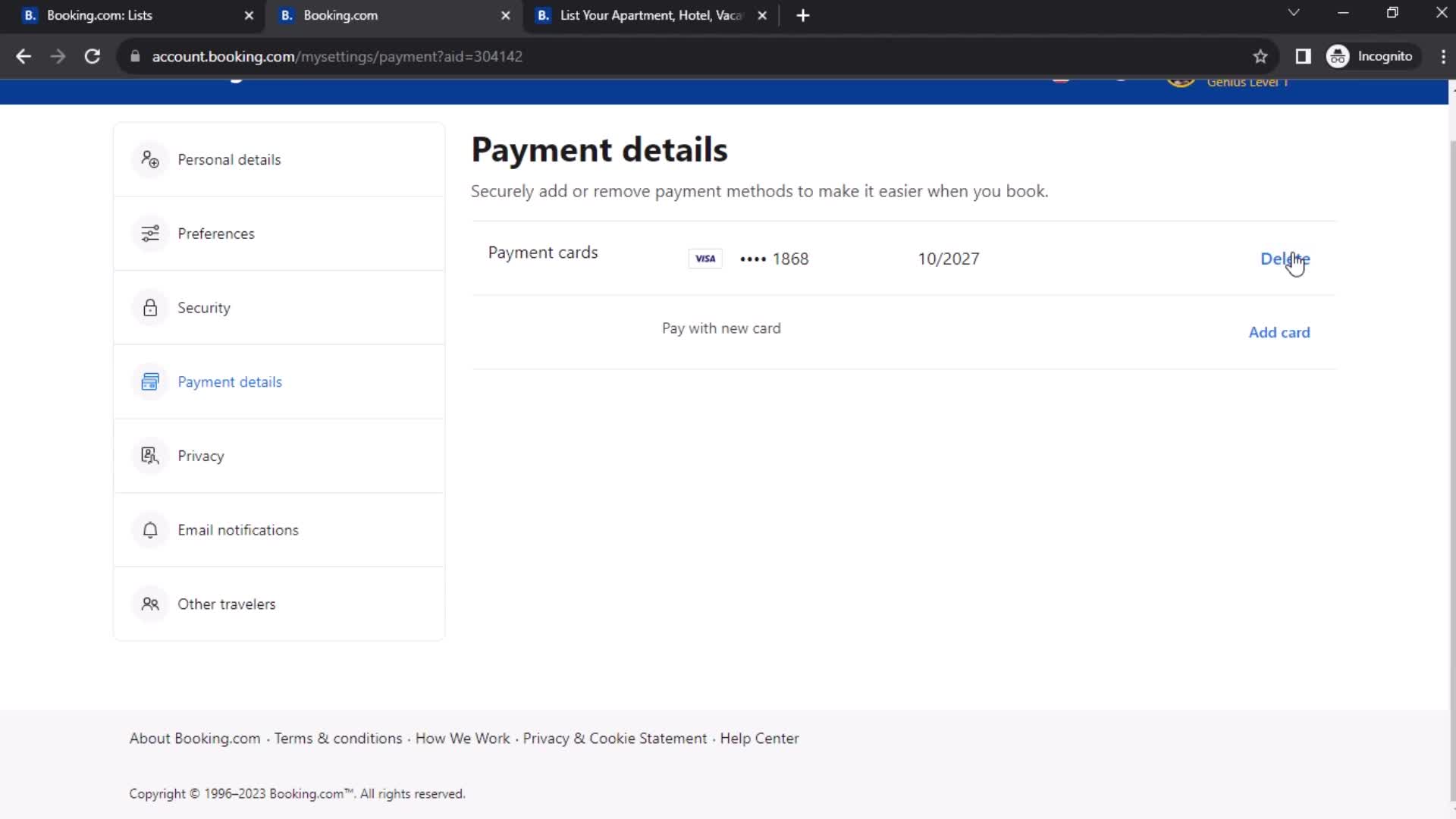Open How We Work link
Screen dimensions: 1456x819
pyautogui.click(x=463, y=738)
